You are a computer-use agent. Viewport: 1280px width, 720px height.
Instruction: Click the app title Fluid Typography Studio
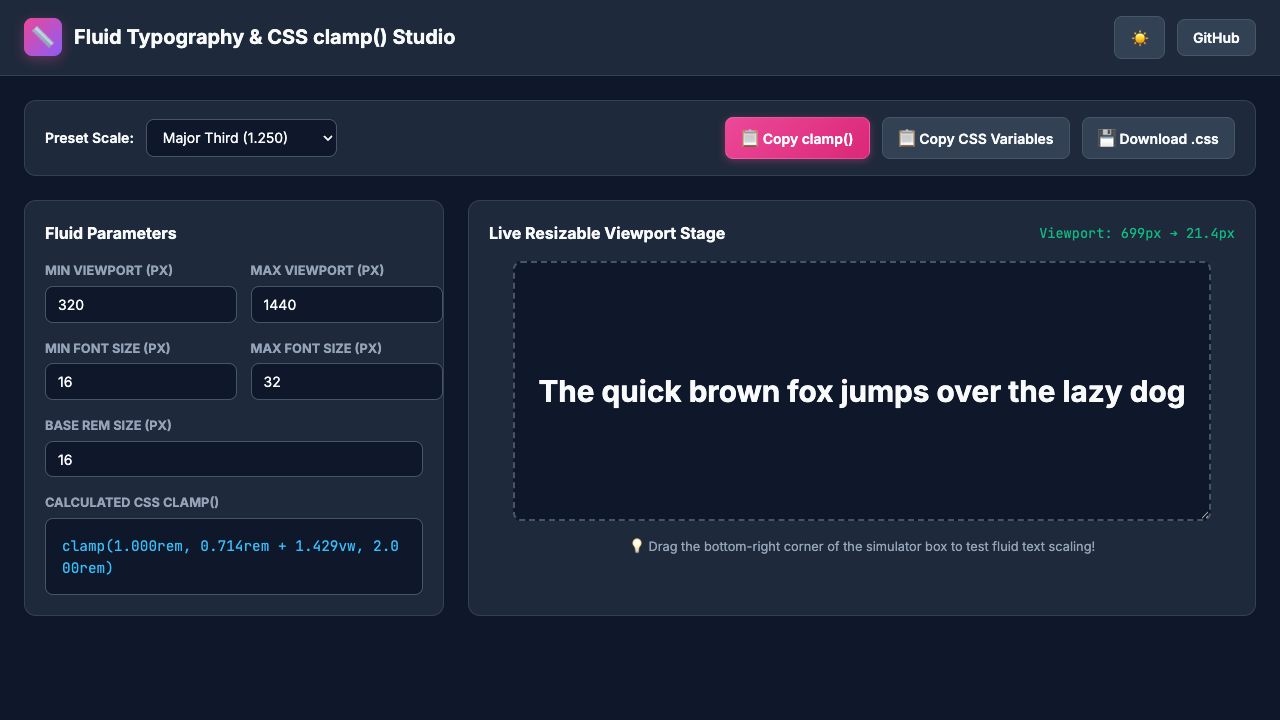pyautogui.click(x=265, y=37)
